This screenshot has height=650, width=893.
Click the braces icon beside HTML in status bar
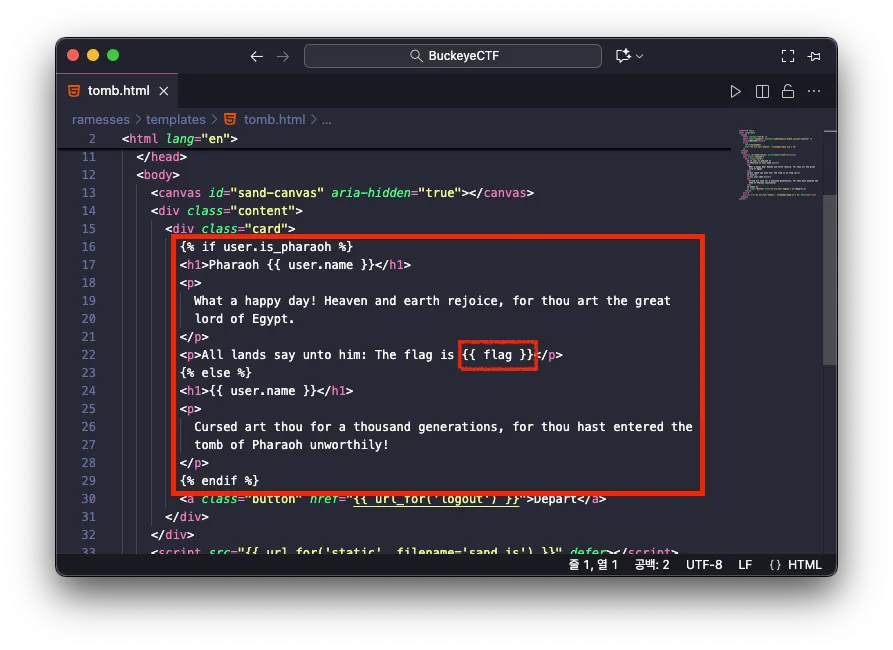coord(775,565)
